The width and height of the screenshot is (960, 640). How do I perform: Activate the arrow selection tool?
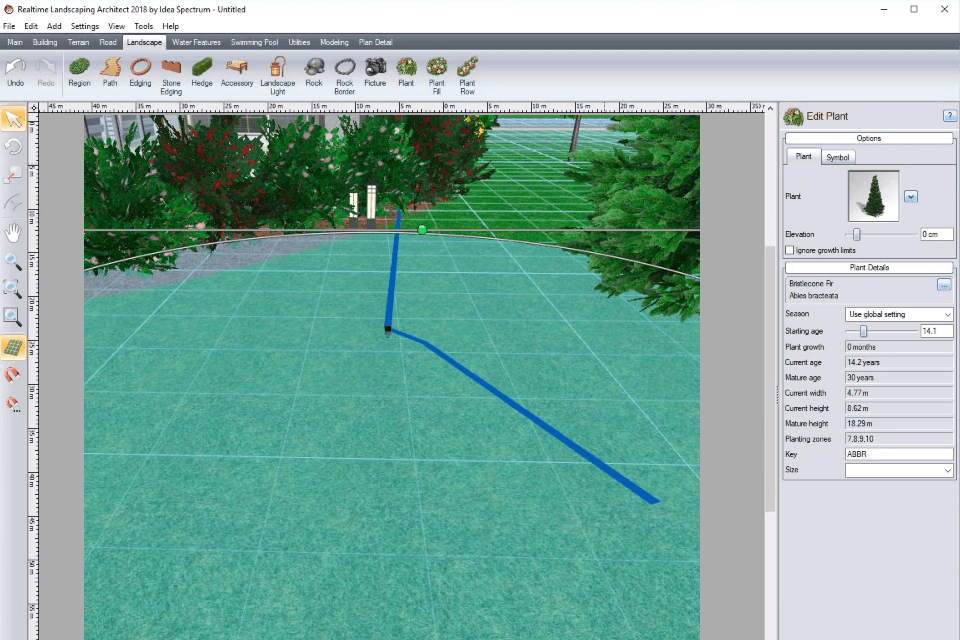tap(13, 119)
